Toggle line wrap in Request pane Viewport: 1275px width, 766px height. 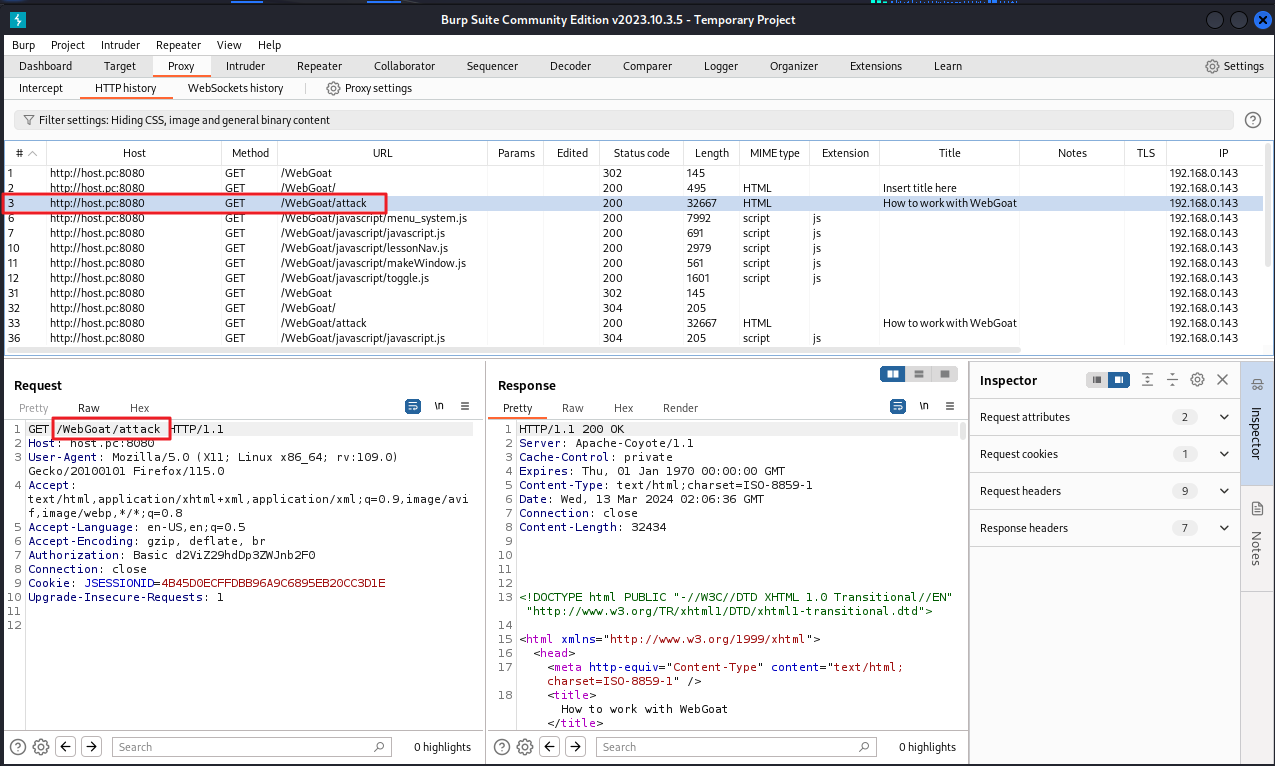[x=413, y=406]
